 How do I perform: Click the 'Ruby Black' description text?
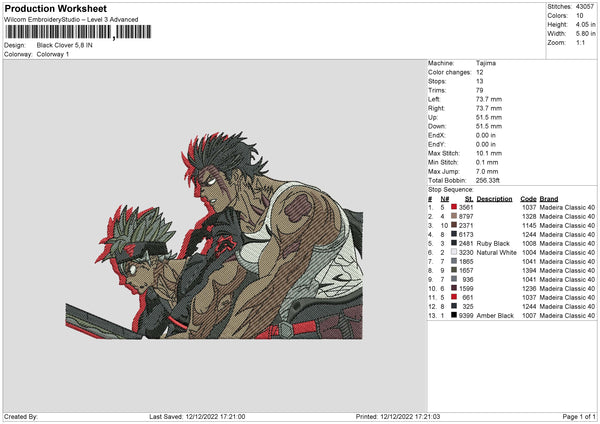pos(493,243)
